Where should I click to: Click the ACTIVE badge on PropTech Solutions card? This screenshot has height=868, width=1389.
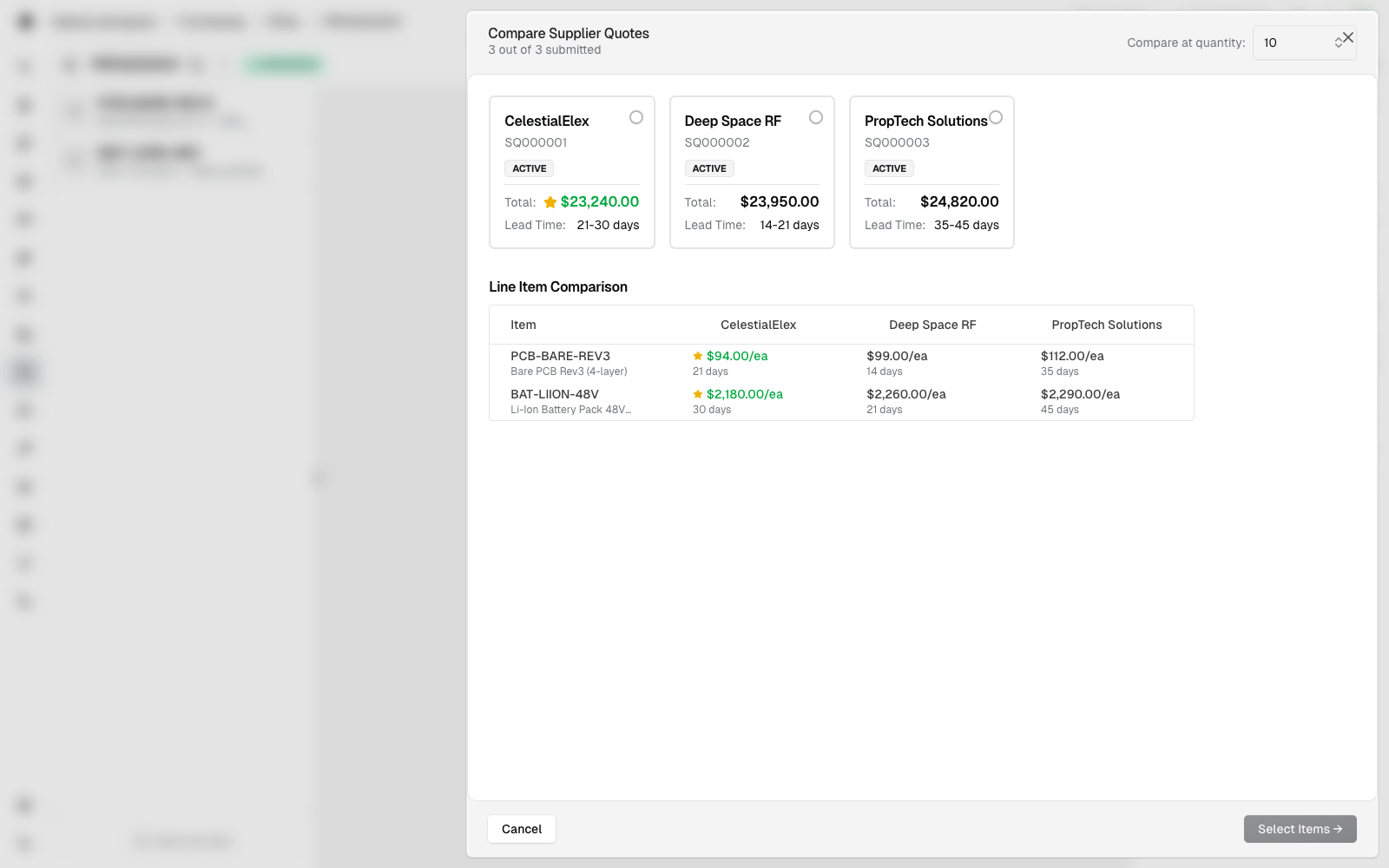tap(889, 168)
